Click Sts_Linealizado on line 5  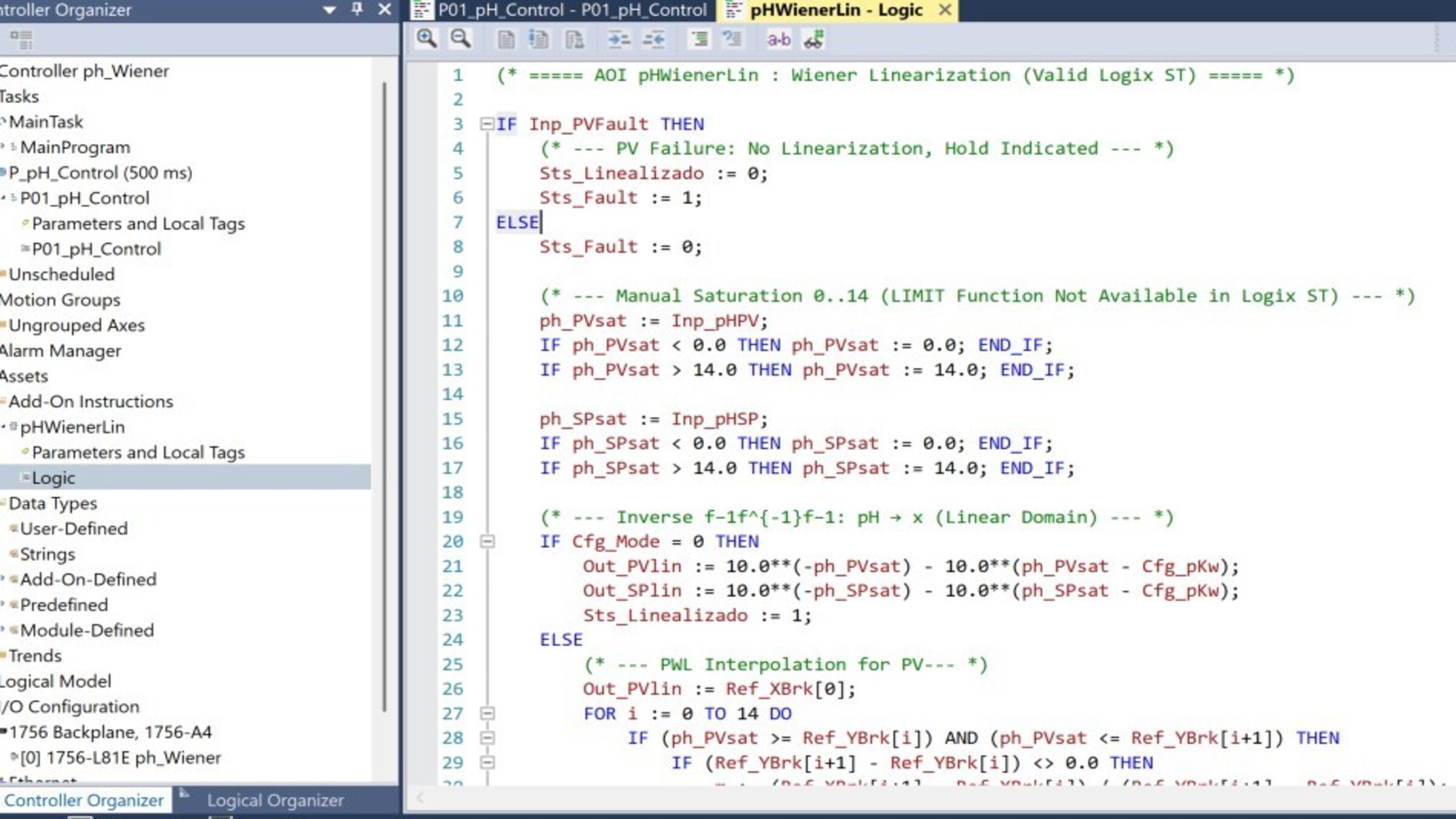[621, 174]
